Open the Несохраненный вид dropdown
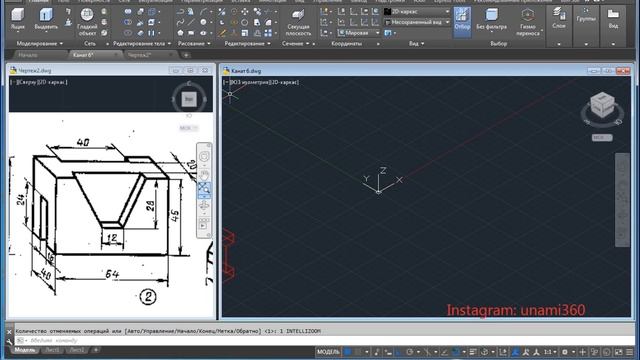Screen dimensions: 640x360 (x=417, y=22)
